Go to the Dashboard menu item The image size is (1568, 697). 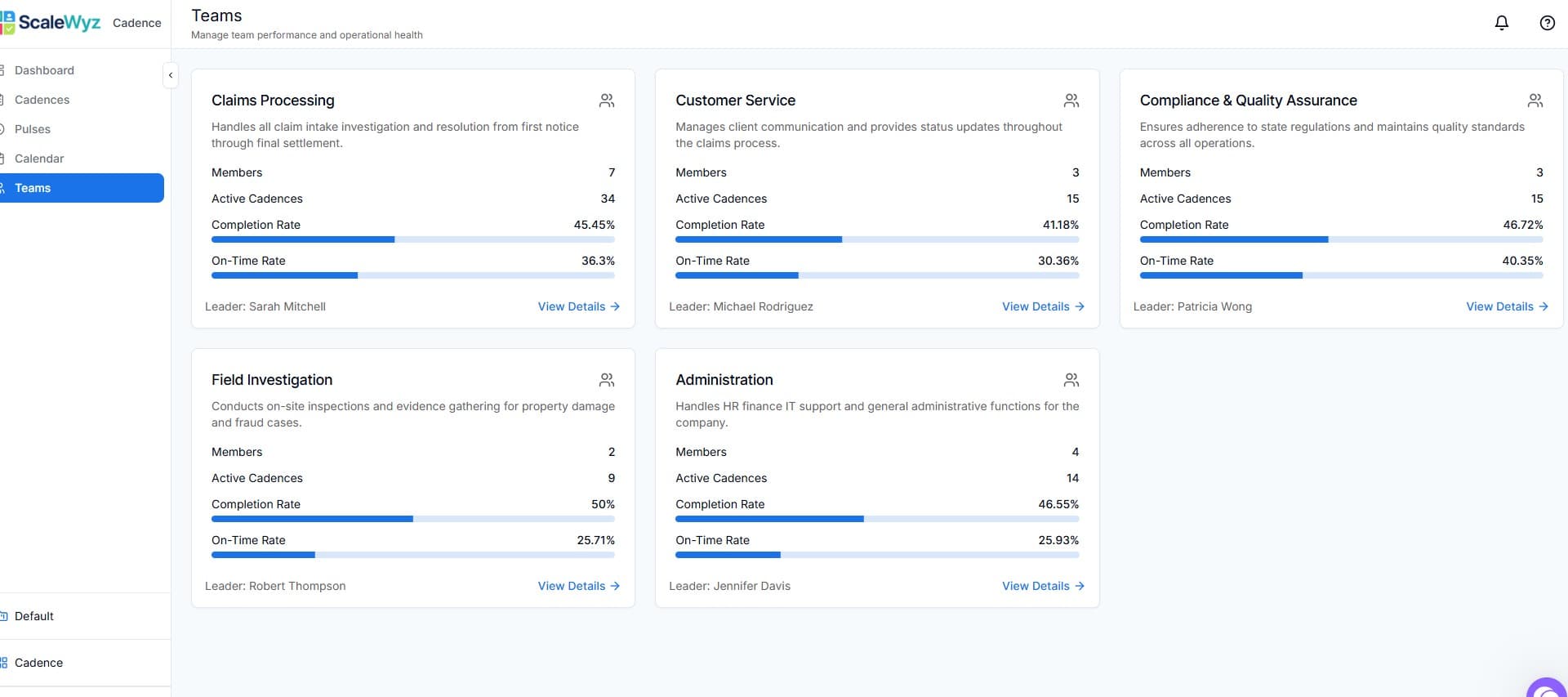click(44, 70)
